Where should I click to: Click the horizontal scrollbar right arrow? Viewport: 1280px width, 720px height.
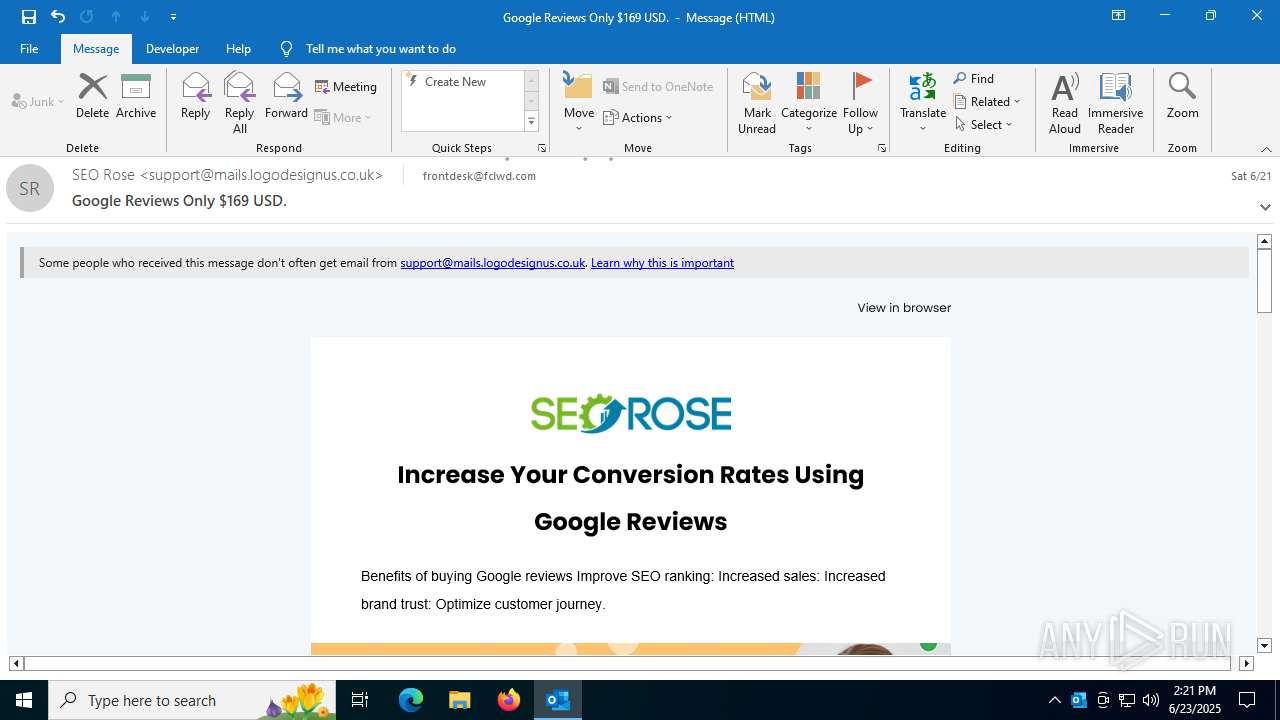point(1246,663)
